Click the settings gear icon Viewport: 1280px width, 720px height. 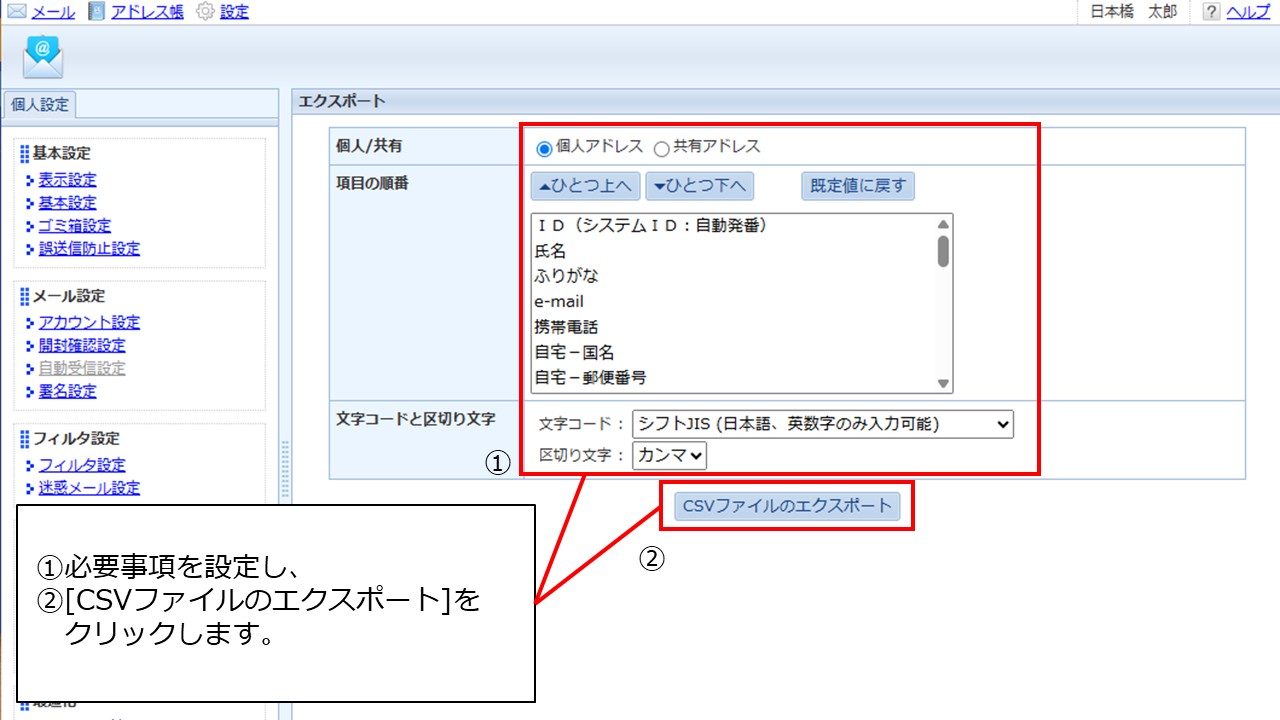(x=205, y=12)
